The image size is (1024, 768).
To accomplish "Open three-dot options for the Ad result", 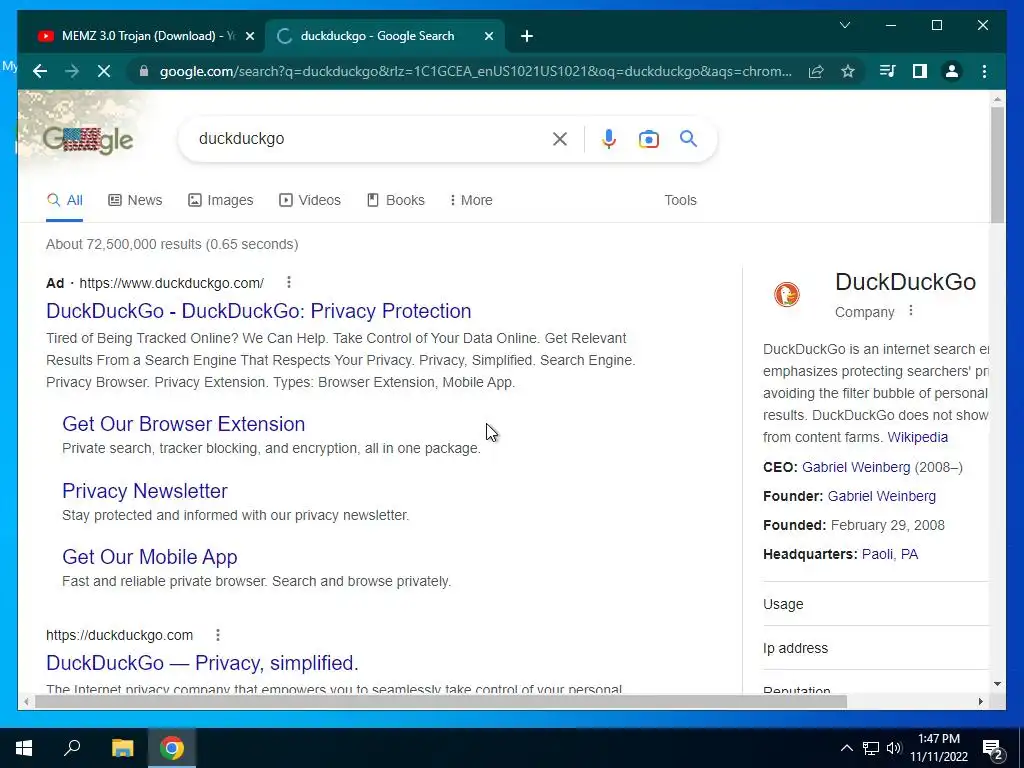I will point(289,282).
